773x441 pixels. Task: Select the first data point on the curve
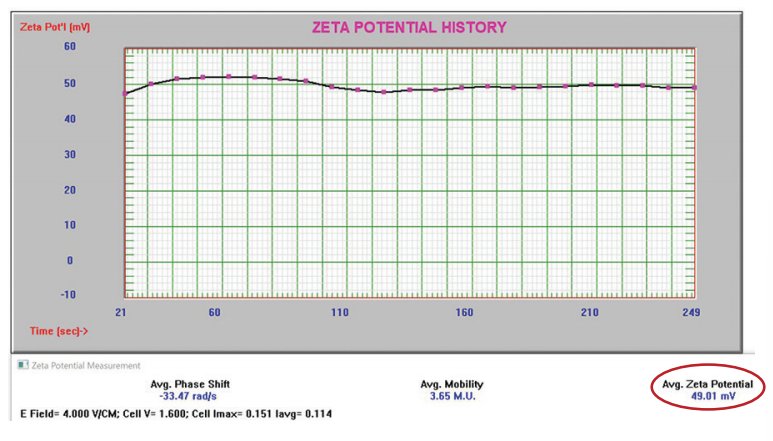(x=125, y=93)
